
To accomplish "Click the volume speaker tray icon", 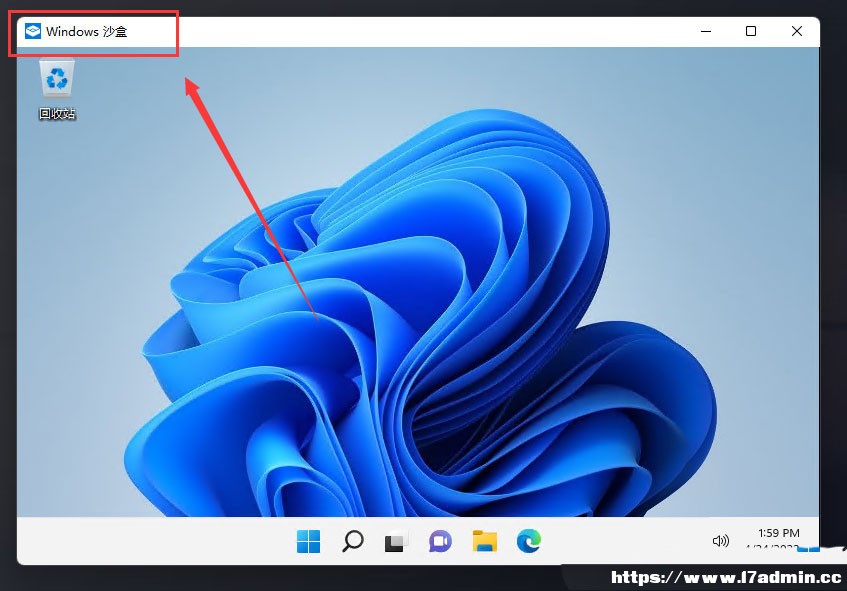I will [721, 541].
